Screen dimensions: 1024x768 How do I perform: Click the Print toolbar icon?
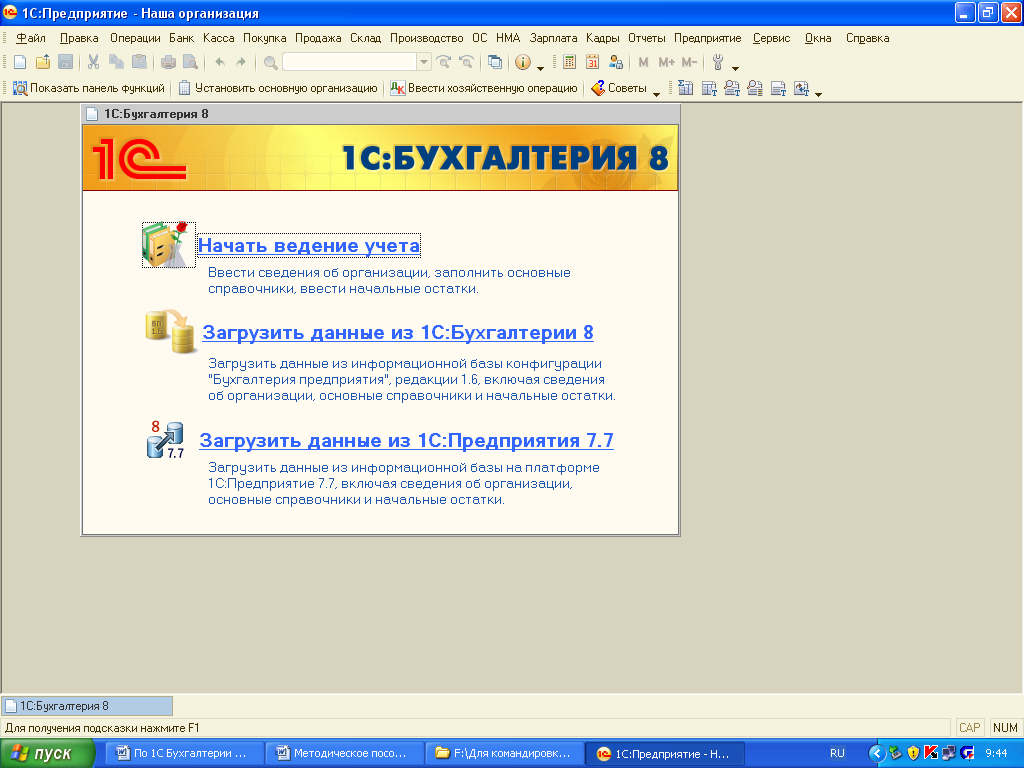[x=168, y=62]
